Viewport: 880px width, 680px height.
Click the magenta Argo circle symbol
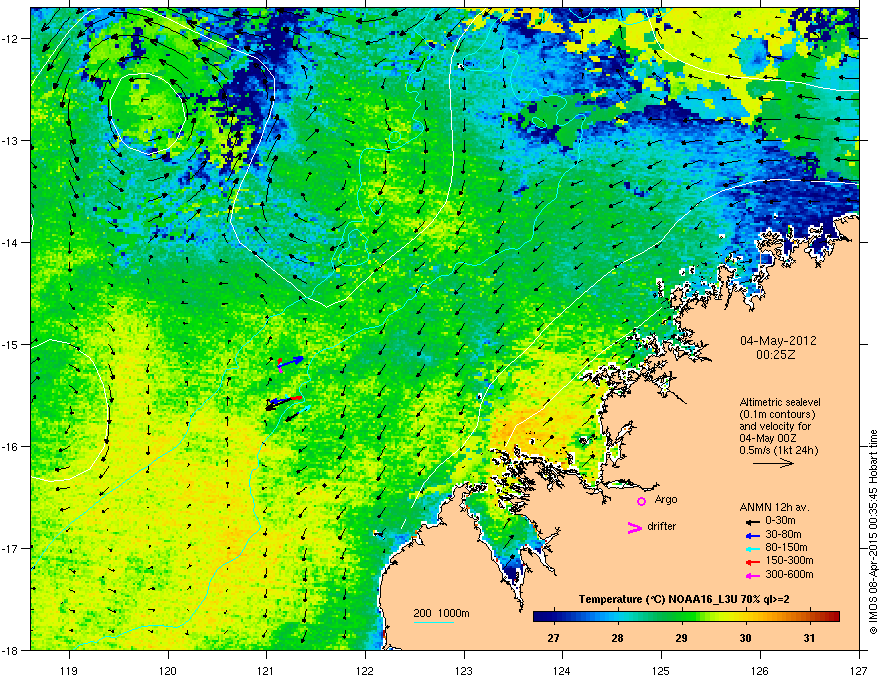pos(641,501)
